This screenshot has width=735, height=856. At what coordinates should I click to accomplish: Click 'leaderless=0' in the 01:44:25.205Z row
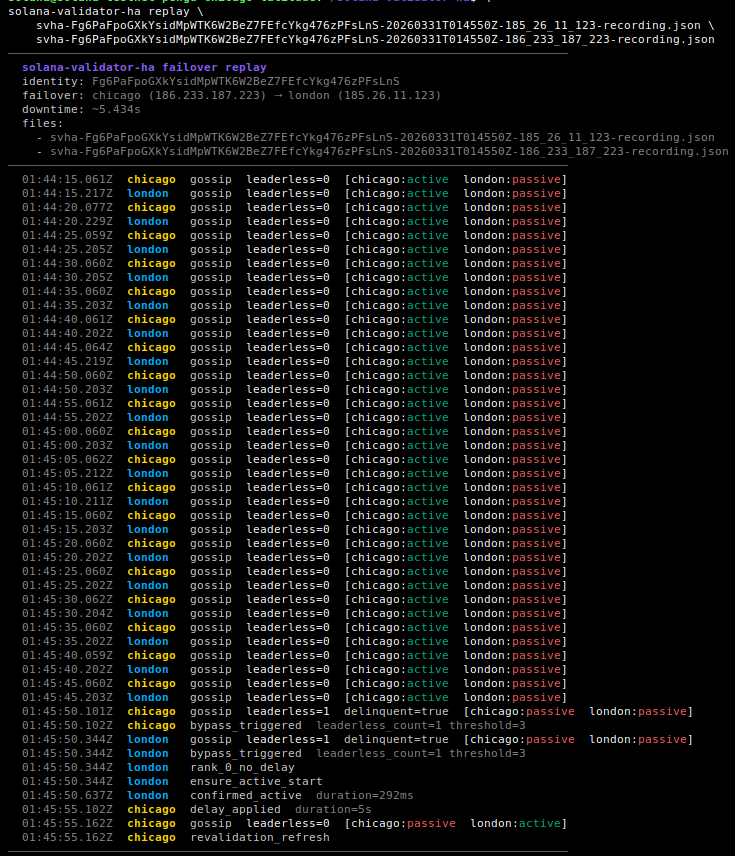pyautogui.click(x=288, y=249)
